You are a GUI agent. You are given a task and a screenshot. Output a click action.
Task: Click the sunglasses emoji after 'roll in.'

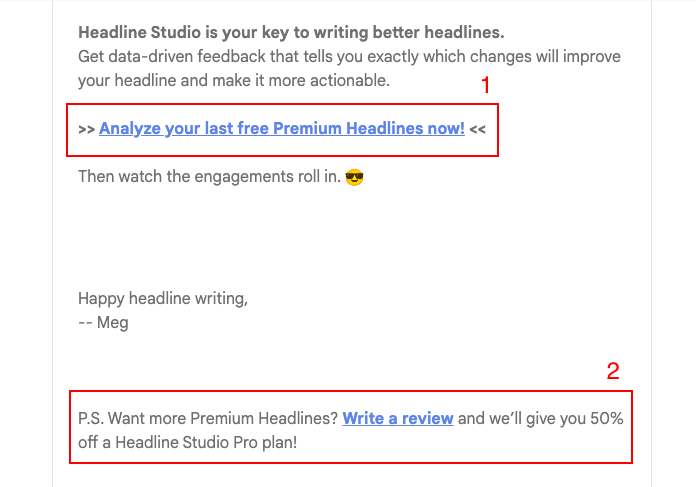[x=354, y=177]
